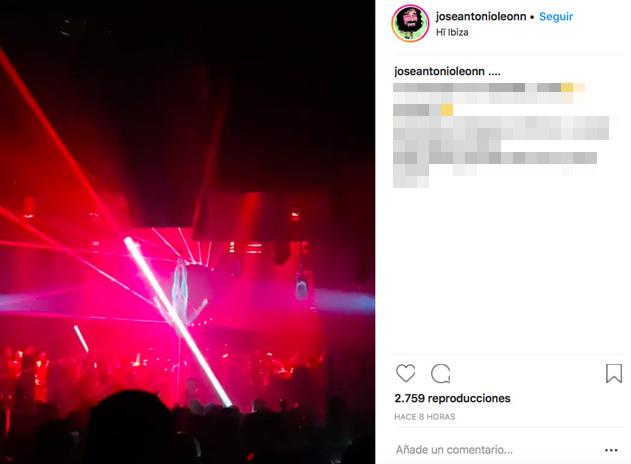Open comments via the speech bubble icon

pos(440,373)
